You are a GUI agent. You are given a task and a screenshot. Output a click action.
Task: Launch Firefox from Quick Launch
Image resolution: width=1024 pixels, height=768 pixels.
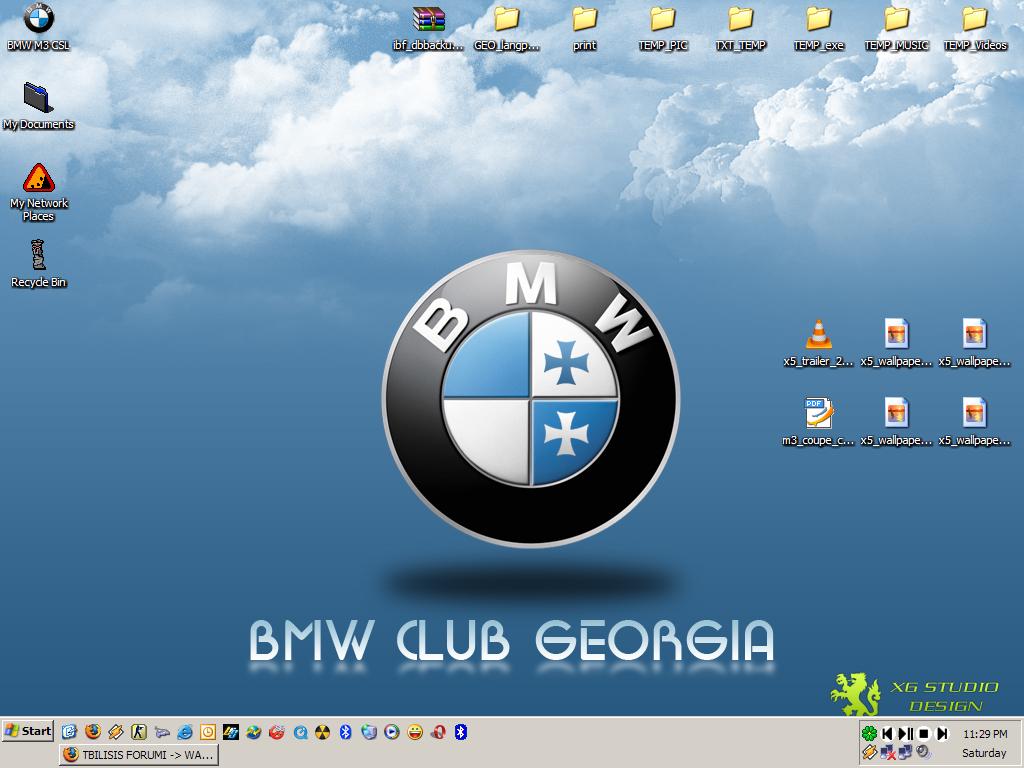(93, 732)
